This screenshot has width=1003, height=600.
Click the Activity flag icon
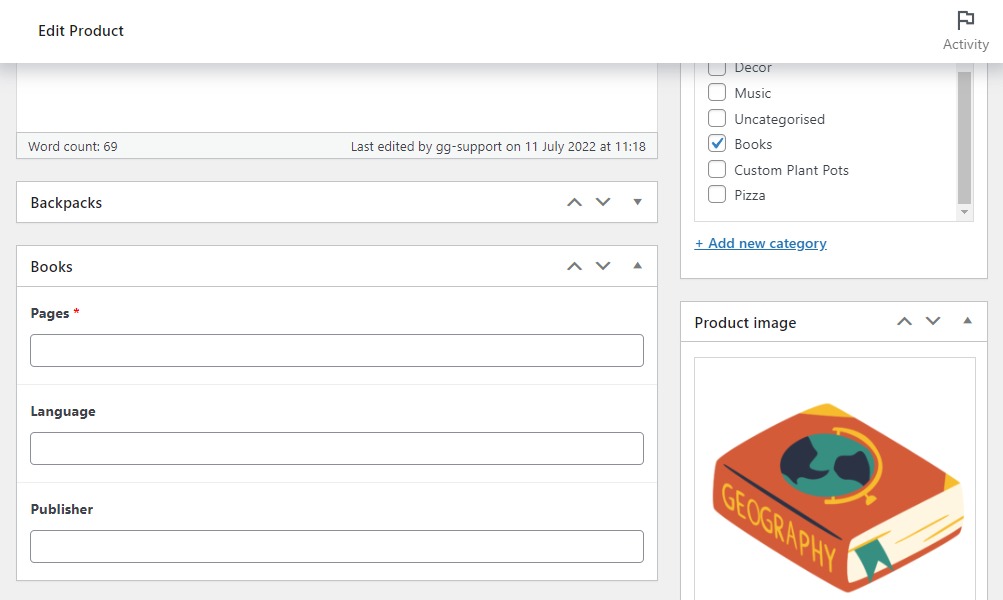tap(964, 18)
